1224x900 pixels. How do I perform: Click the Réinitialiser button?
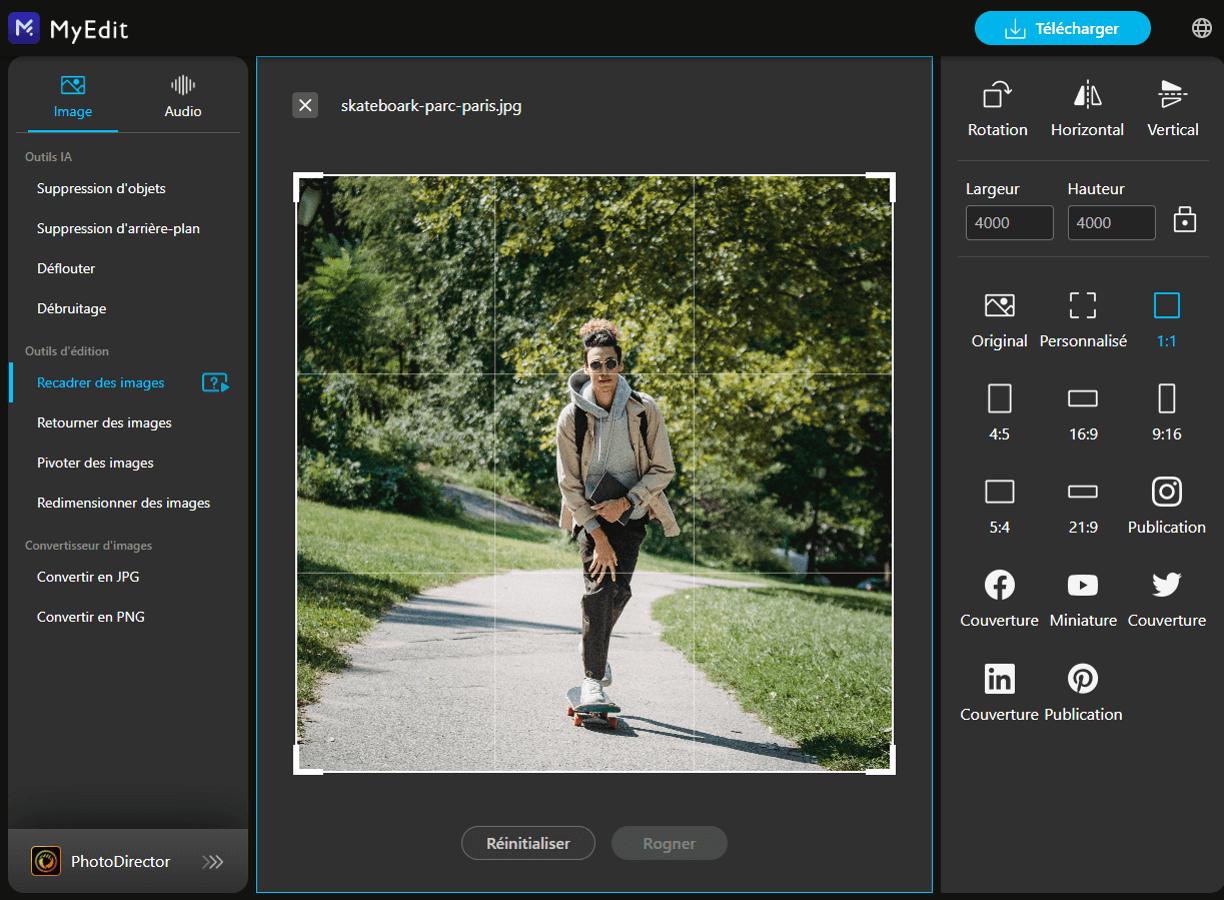[528, 843]
